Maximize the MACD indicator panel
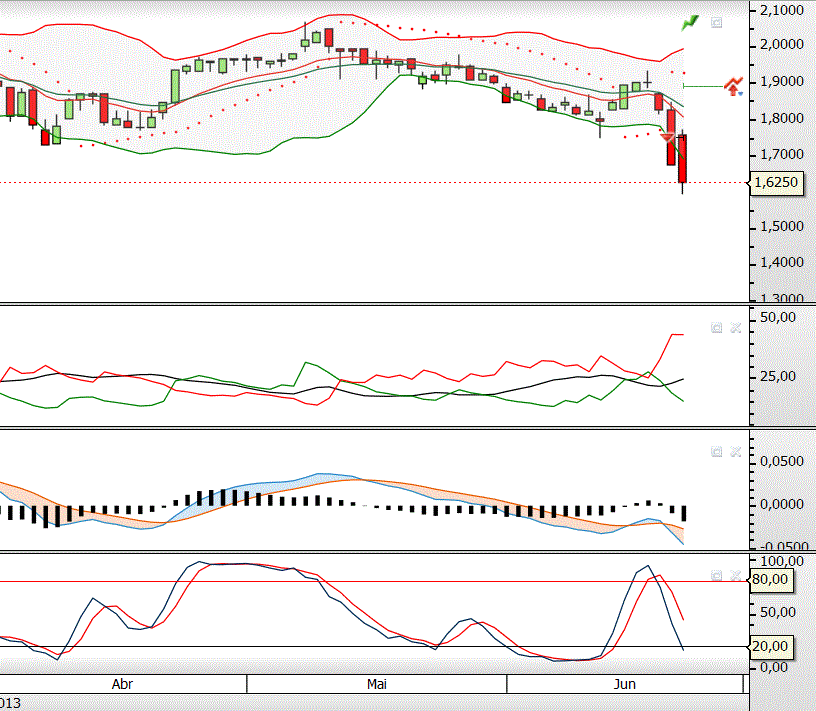Screen dimensions: 816x711 tap(717, 452)
